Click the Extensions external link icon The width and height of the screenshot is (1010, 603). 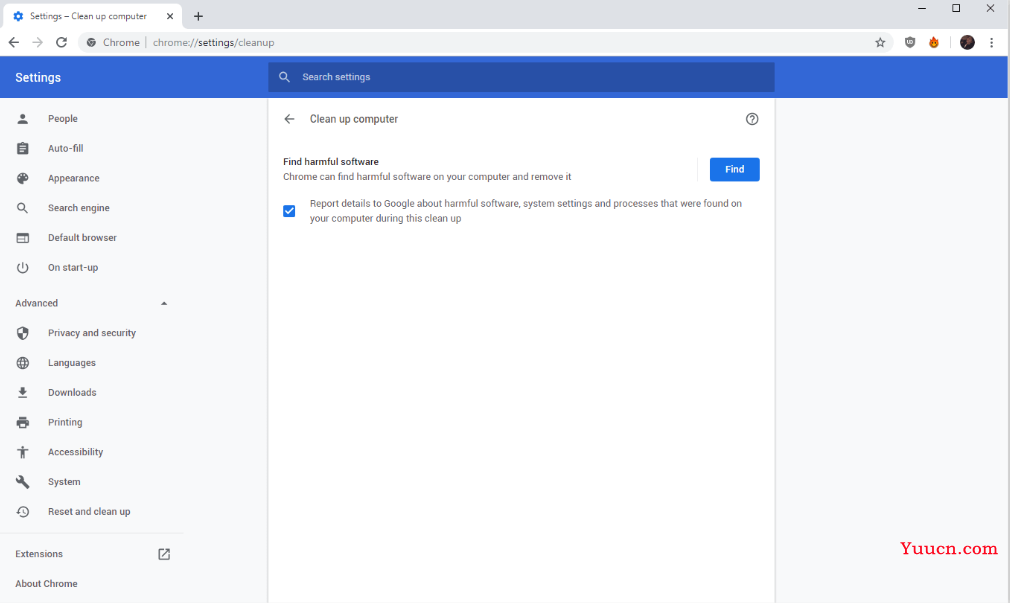coord(164,554)
